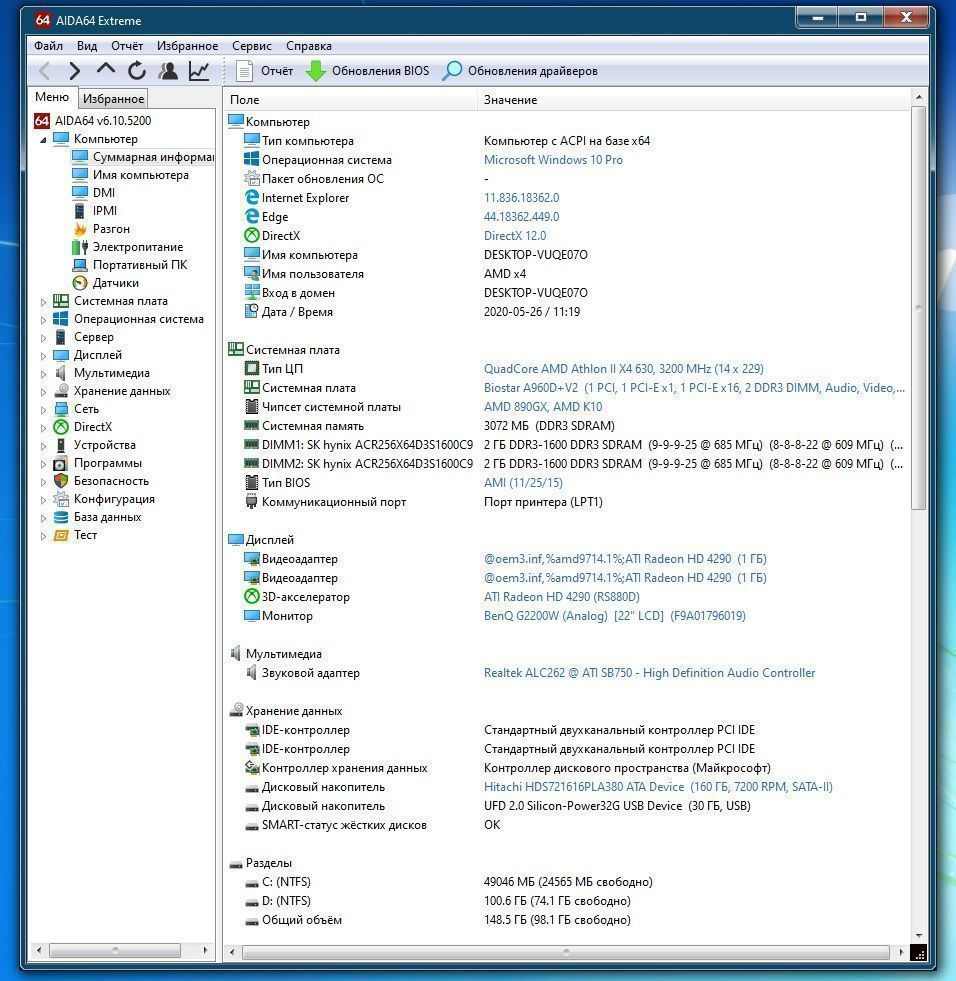
Task: Expand the Сеть tree node
Action: 43,410
